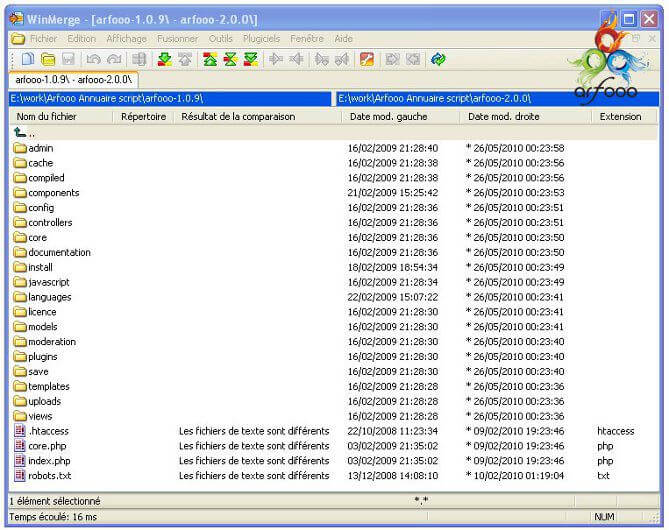Select the documentation folder row
This screenshot has width=669, height=530.
(333, 253)
